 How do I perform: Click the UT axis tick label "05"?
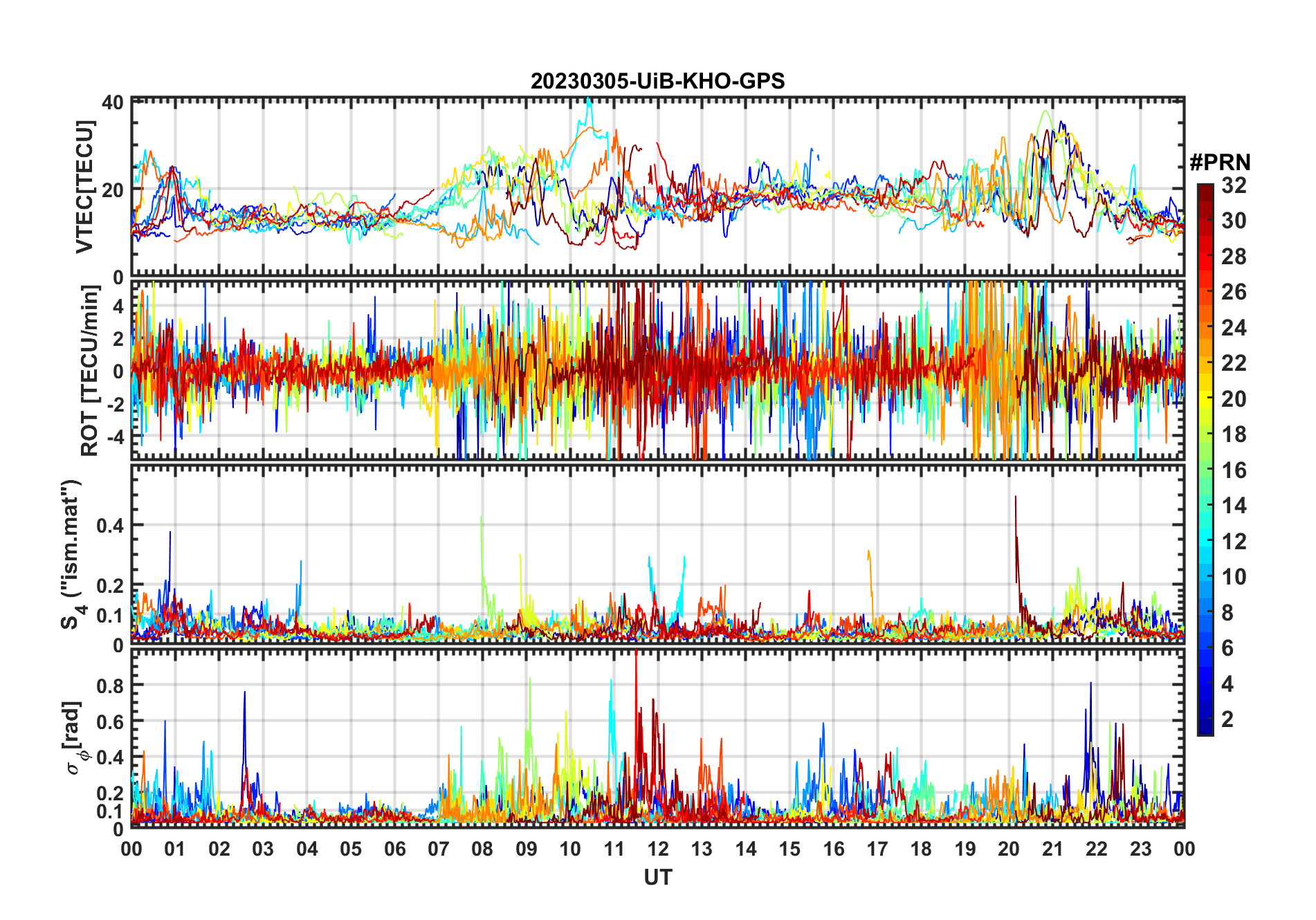(x=351, y=849)
